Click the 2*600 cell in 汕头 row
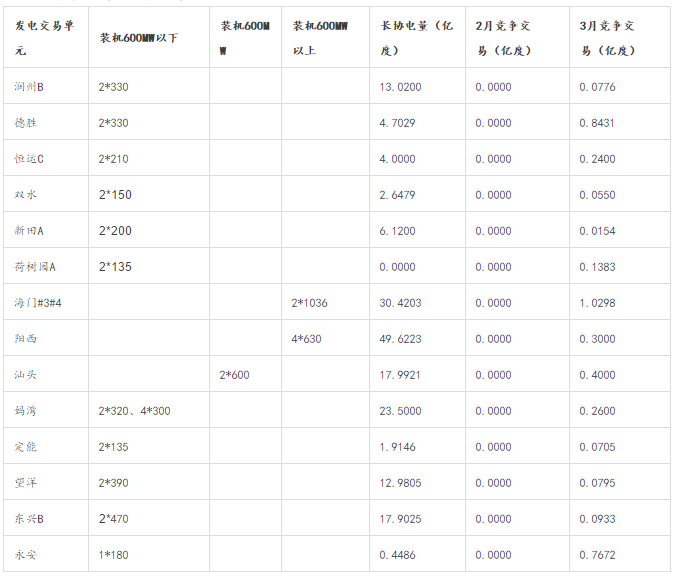The image size is (682, 578). click(234, 375)
